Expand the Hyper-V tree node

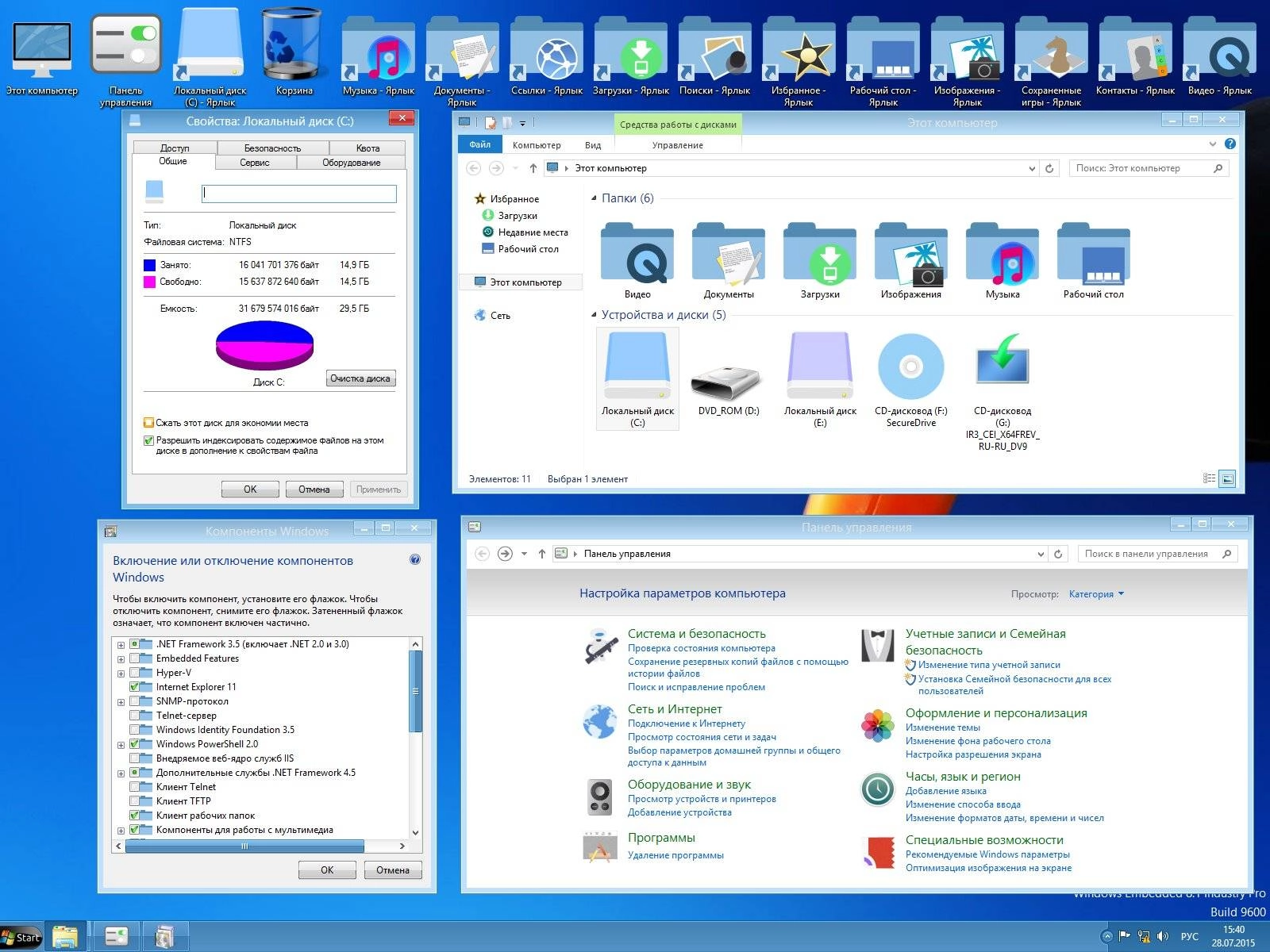point(121,673)
